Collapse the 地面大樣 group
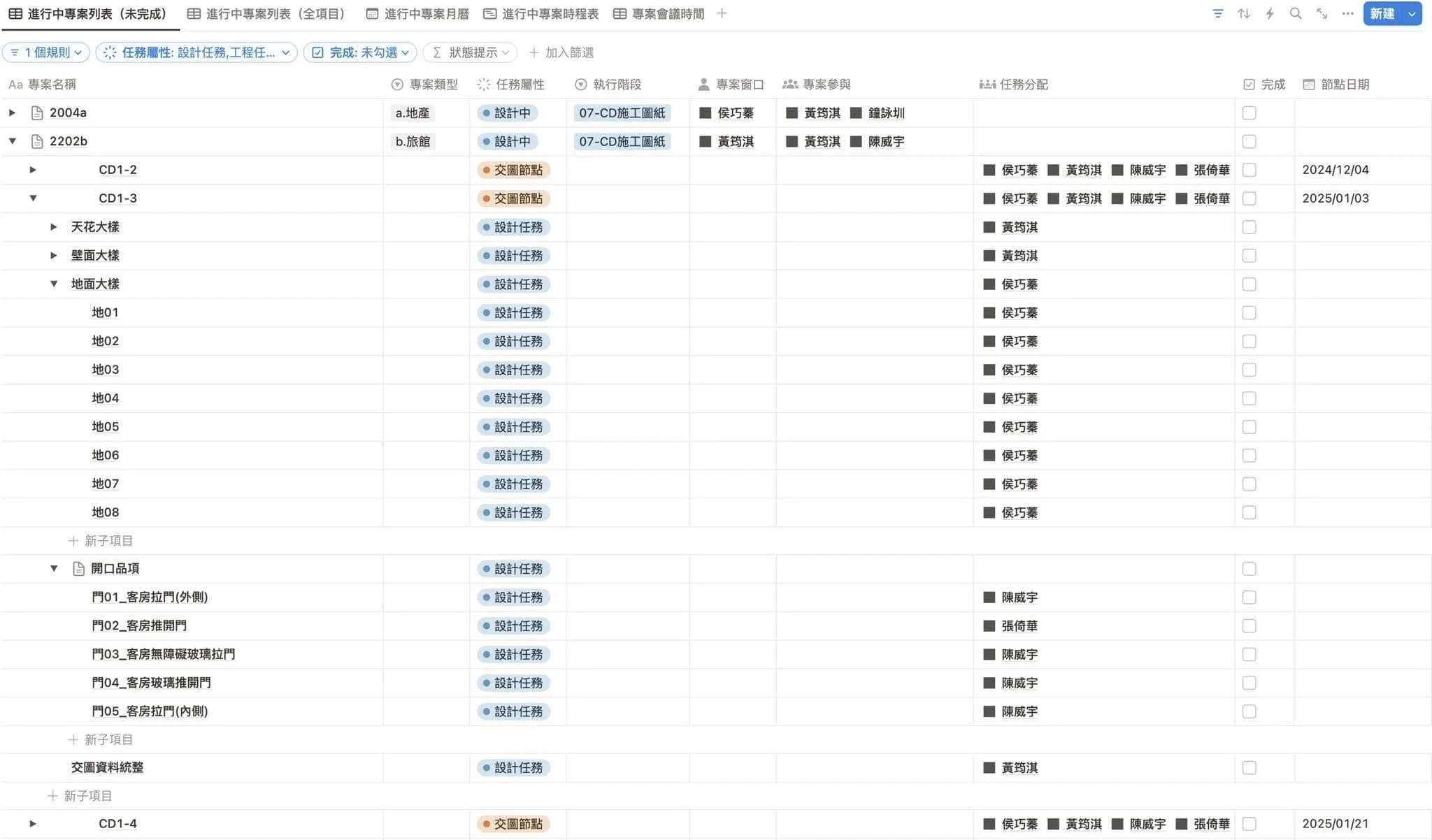1432x840 pixels. pyautogui.click(x=54, y=284)
